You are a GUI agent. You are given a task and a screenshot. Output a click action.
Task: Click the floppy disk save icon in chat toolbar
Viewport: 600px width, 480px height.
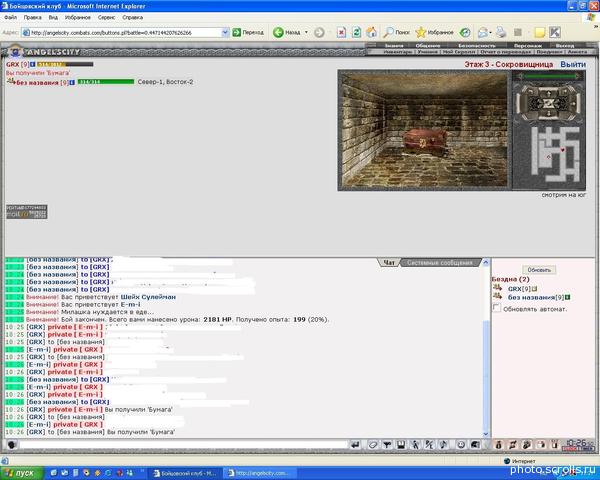(x=401, y=445)
